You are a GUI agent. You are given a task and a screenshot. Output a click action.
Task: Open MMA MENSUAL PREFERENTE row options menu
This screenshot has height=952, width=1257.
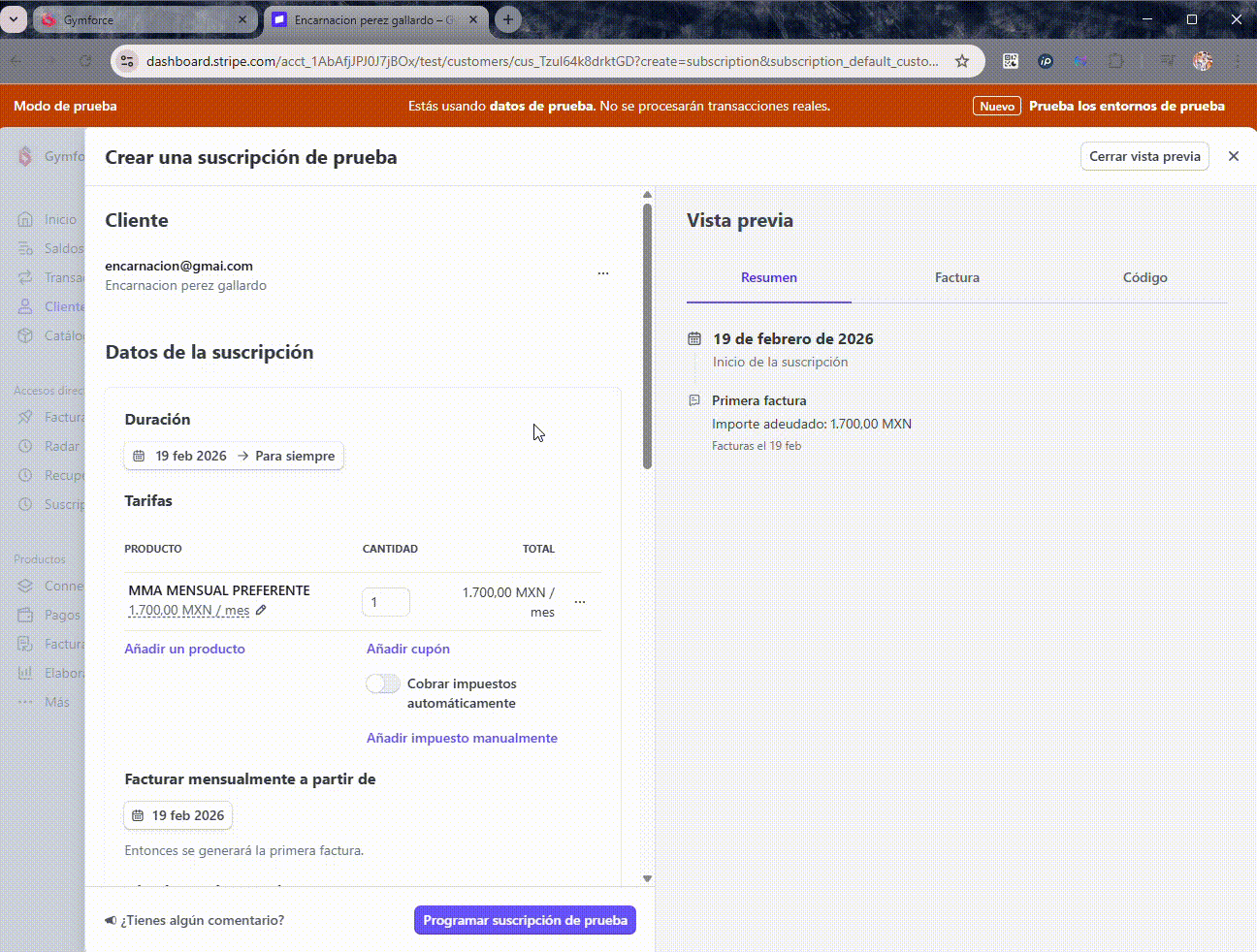coord(580,602)
